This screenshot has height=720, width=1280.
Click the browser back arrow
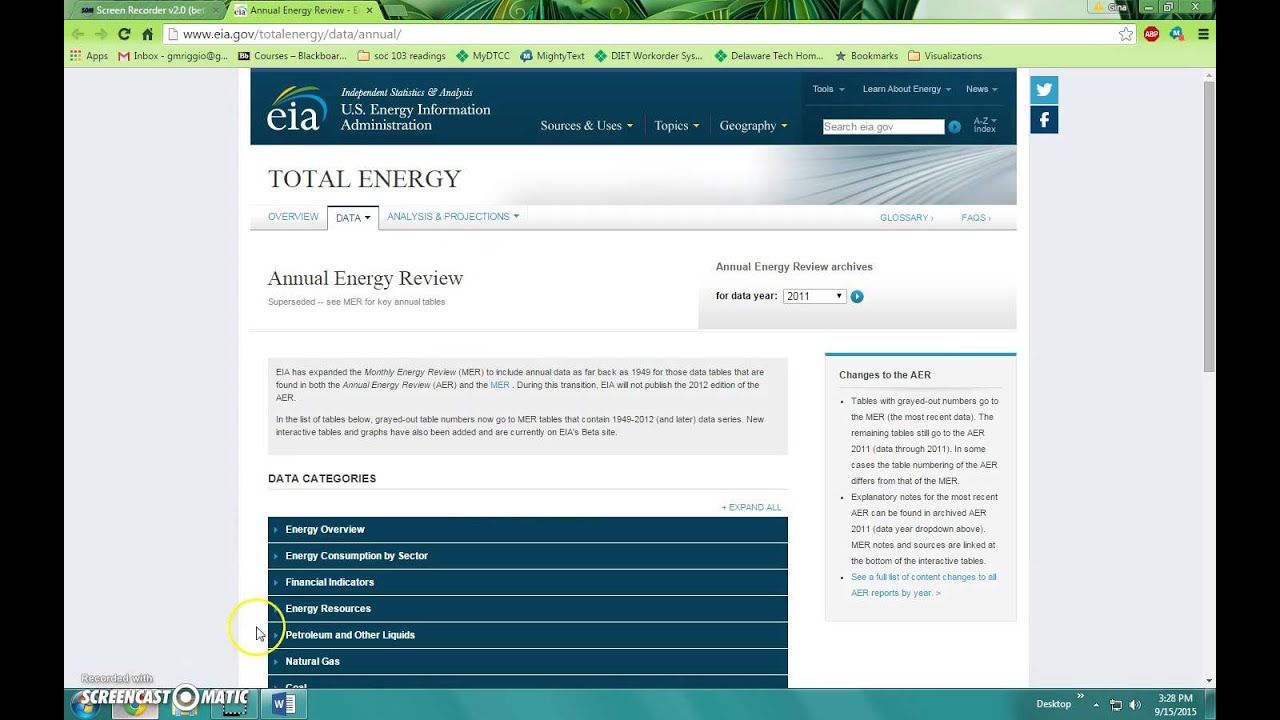coord(78,34)
